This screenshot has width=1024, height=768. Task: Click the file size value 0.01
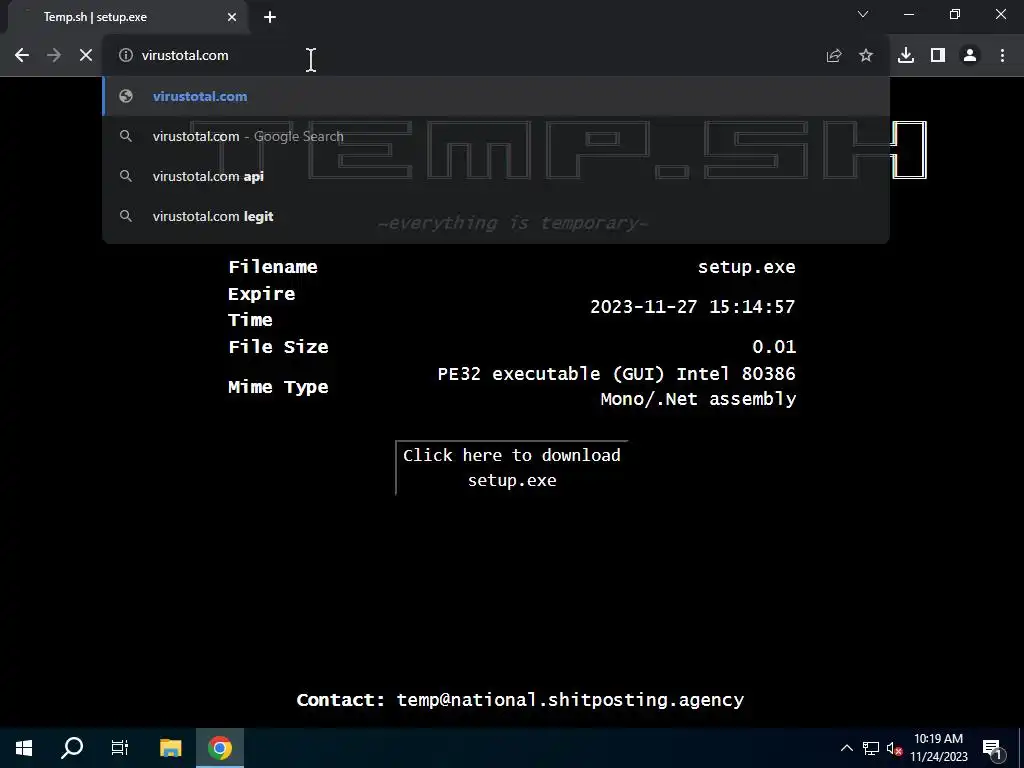click(x=774, y=347)
